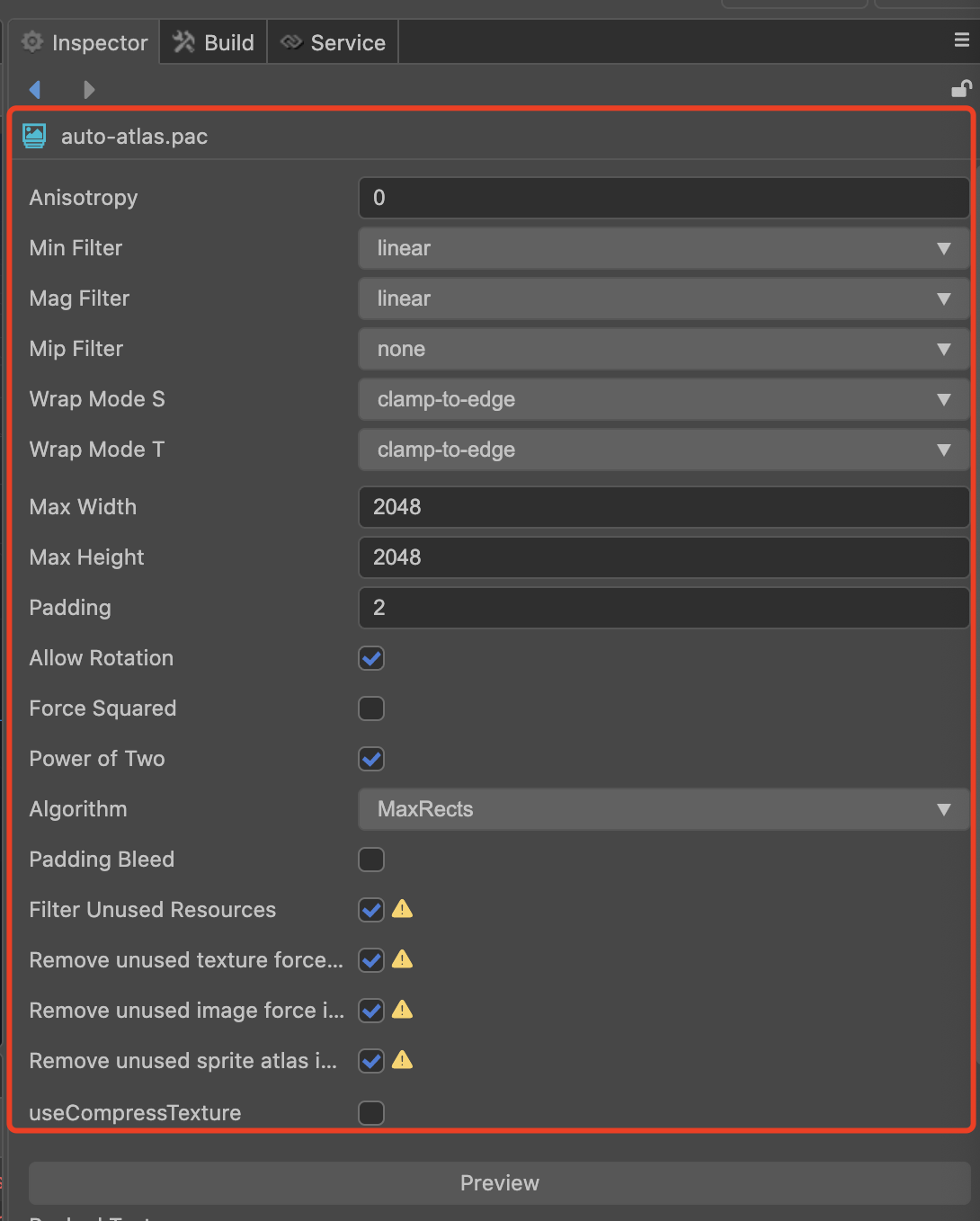Click the Max Width input field
The width and height of the screenshot is (980, 1221).
pyautogui.click(x=664, y=507)
